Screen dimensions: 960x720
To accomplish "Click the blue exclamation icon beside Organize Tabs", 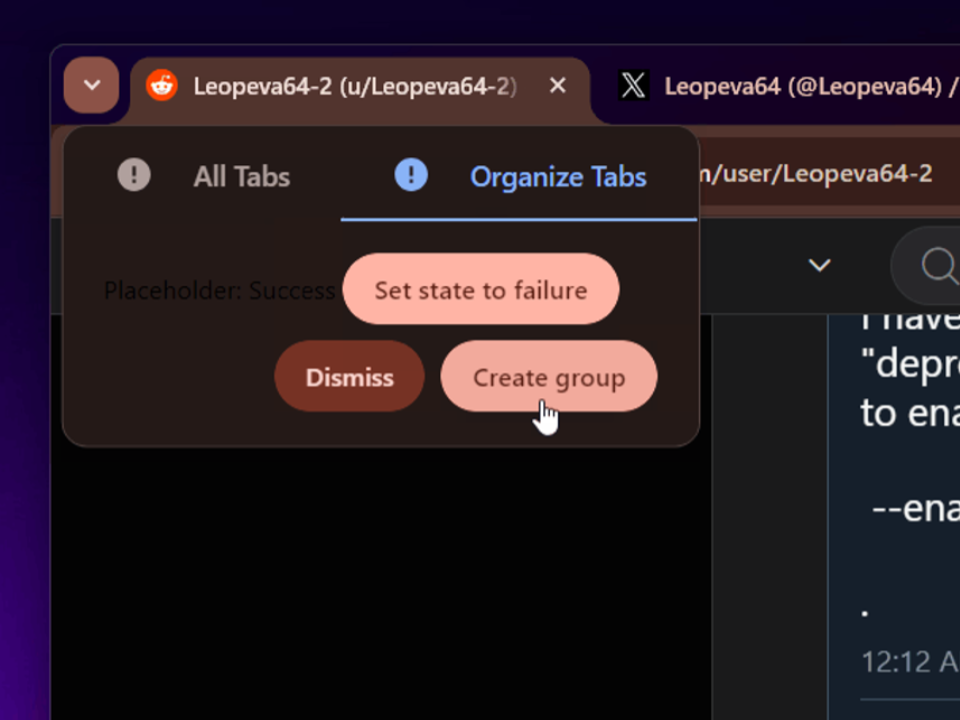I will [411, 174].
